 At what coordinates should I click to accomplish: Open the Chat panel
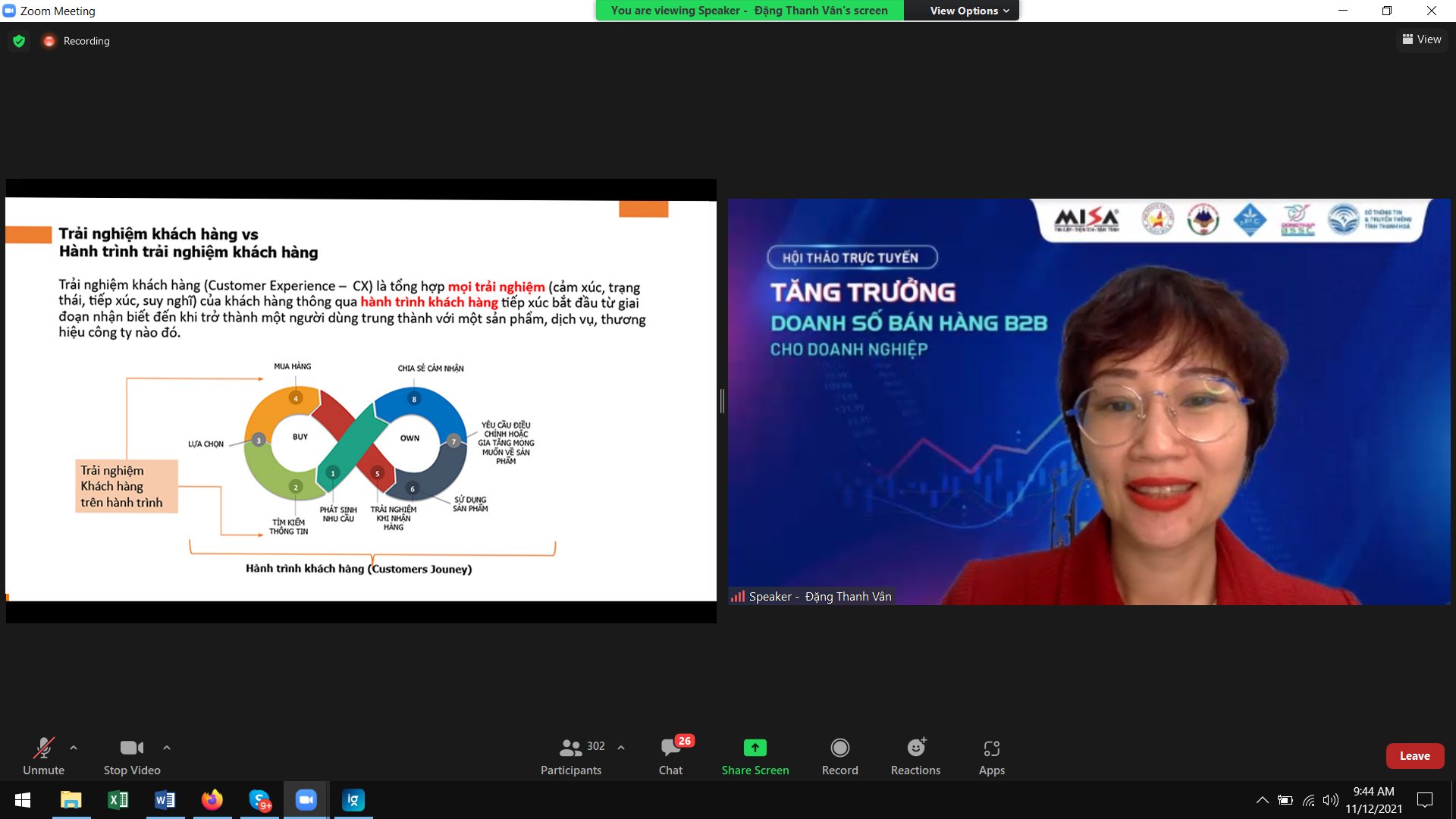pyautogui.click(x=670, y=756)
